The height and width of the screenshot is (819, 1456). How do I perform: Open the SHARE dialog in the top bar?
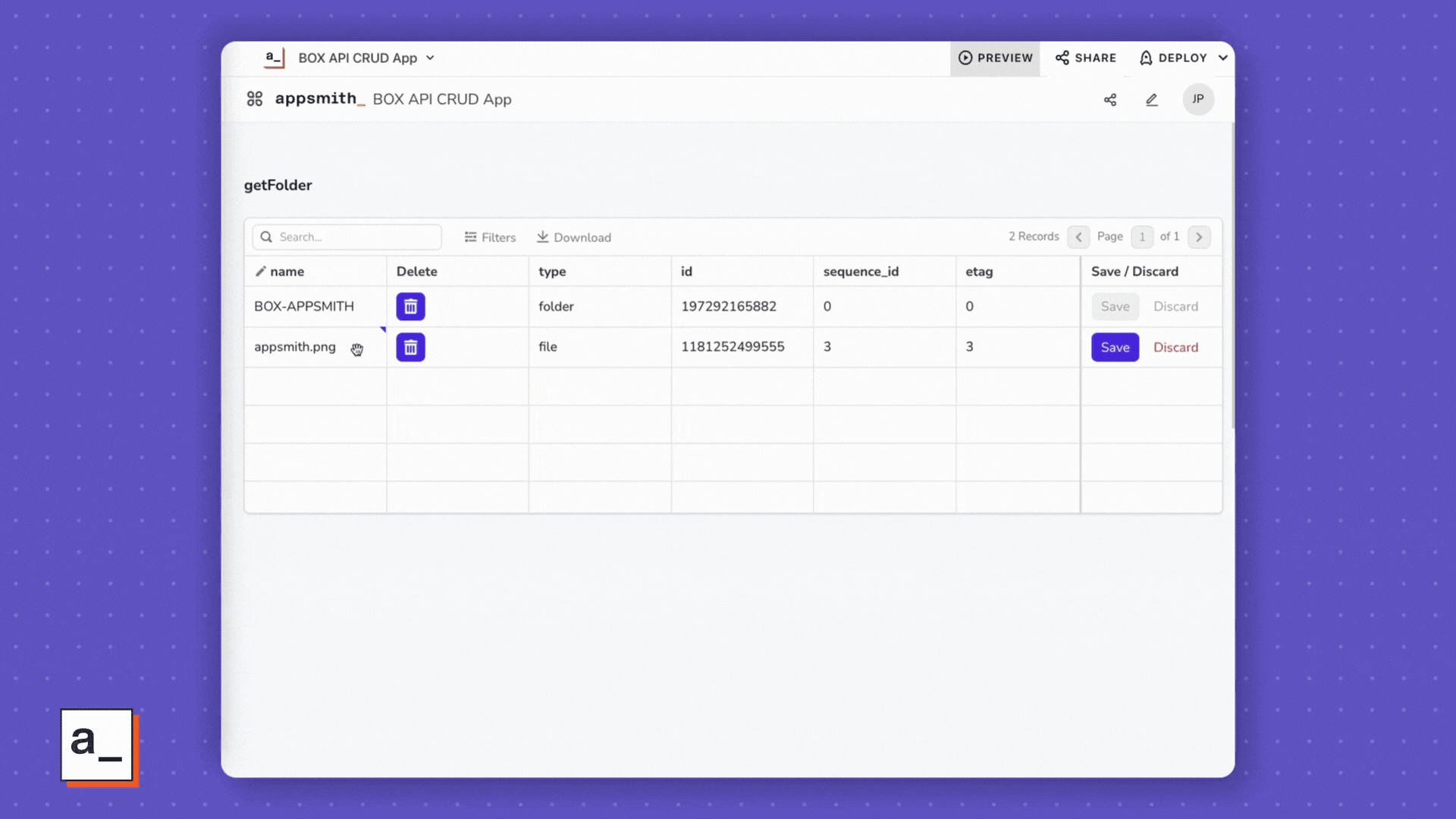coord(1086,58)
